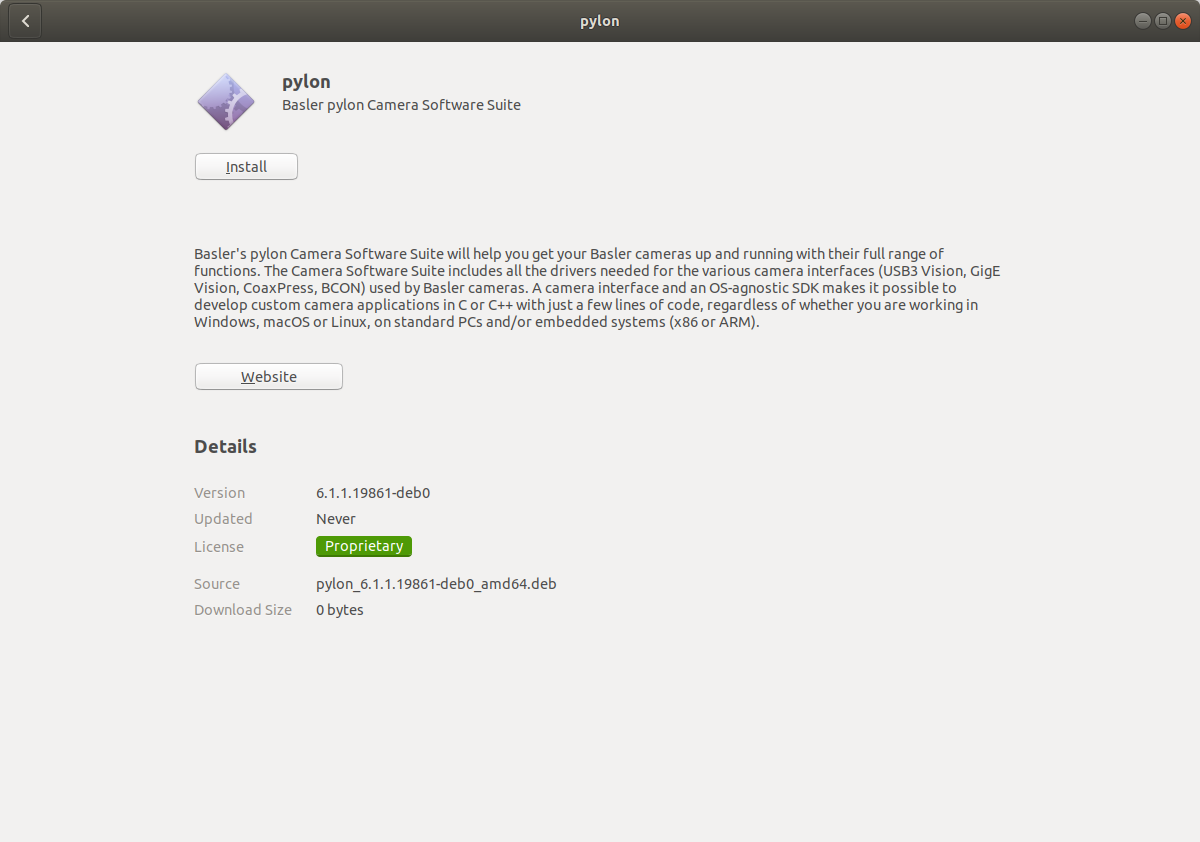The image size is (1200, 842).
Task: Click the Source row label
Action: 216,583
